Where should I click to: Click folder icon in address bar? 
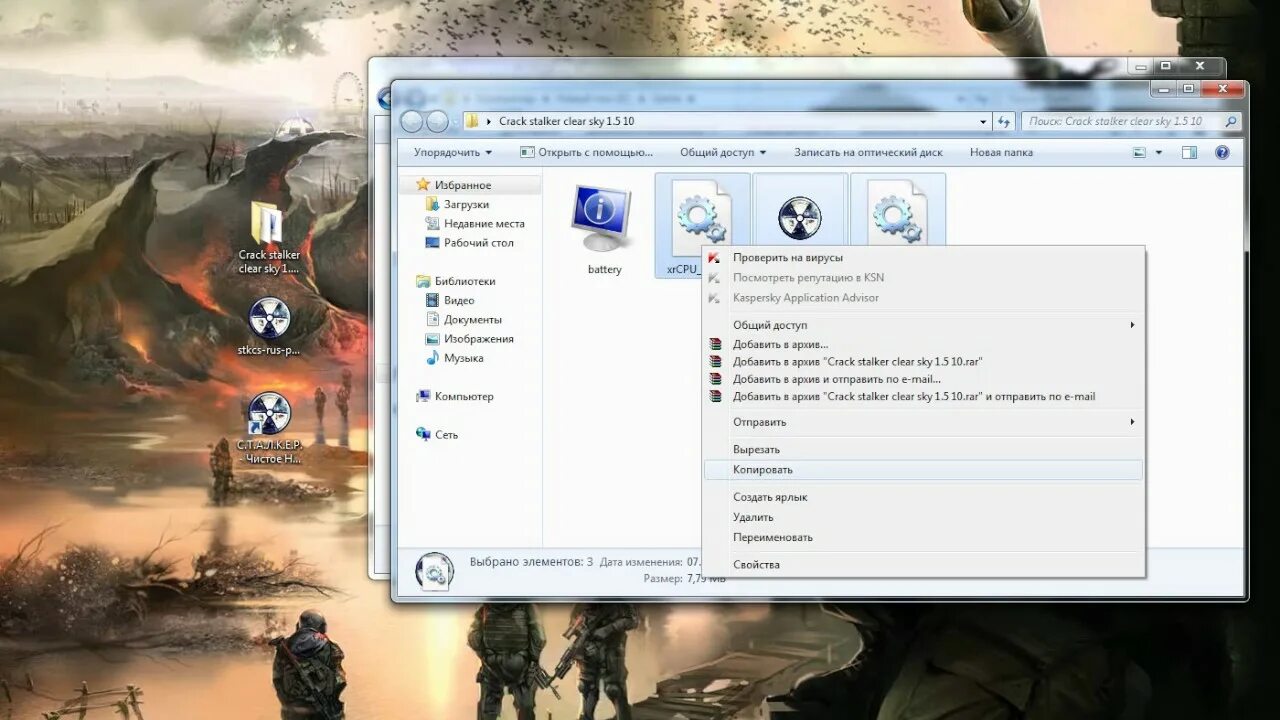pyautogui.click(x=472, y=121)
